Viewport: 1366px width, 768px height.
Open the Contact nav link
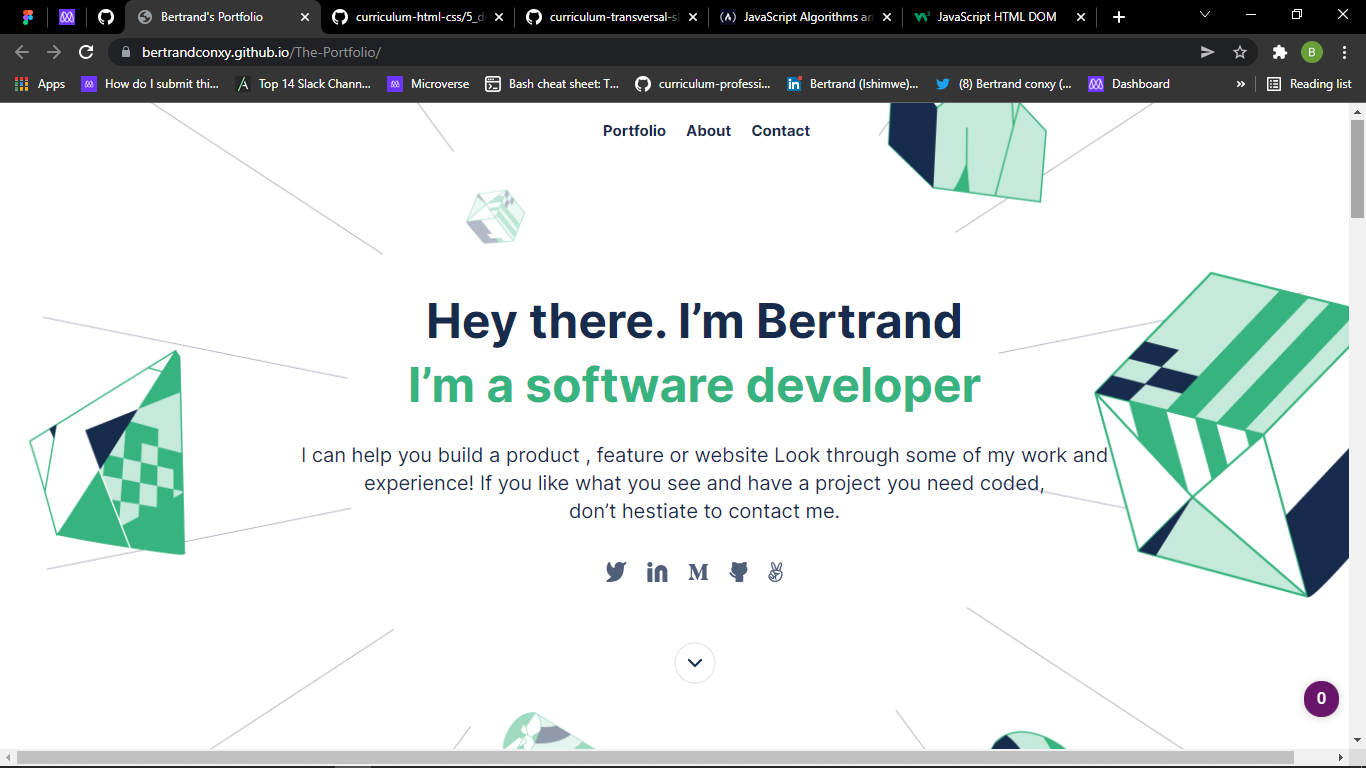pos(781,131)
